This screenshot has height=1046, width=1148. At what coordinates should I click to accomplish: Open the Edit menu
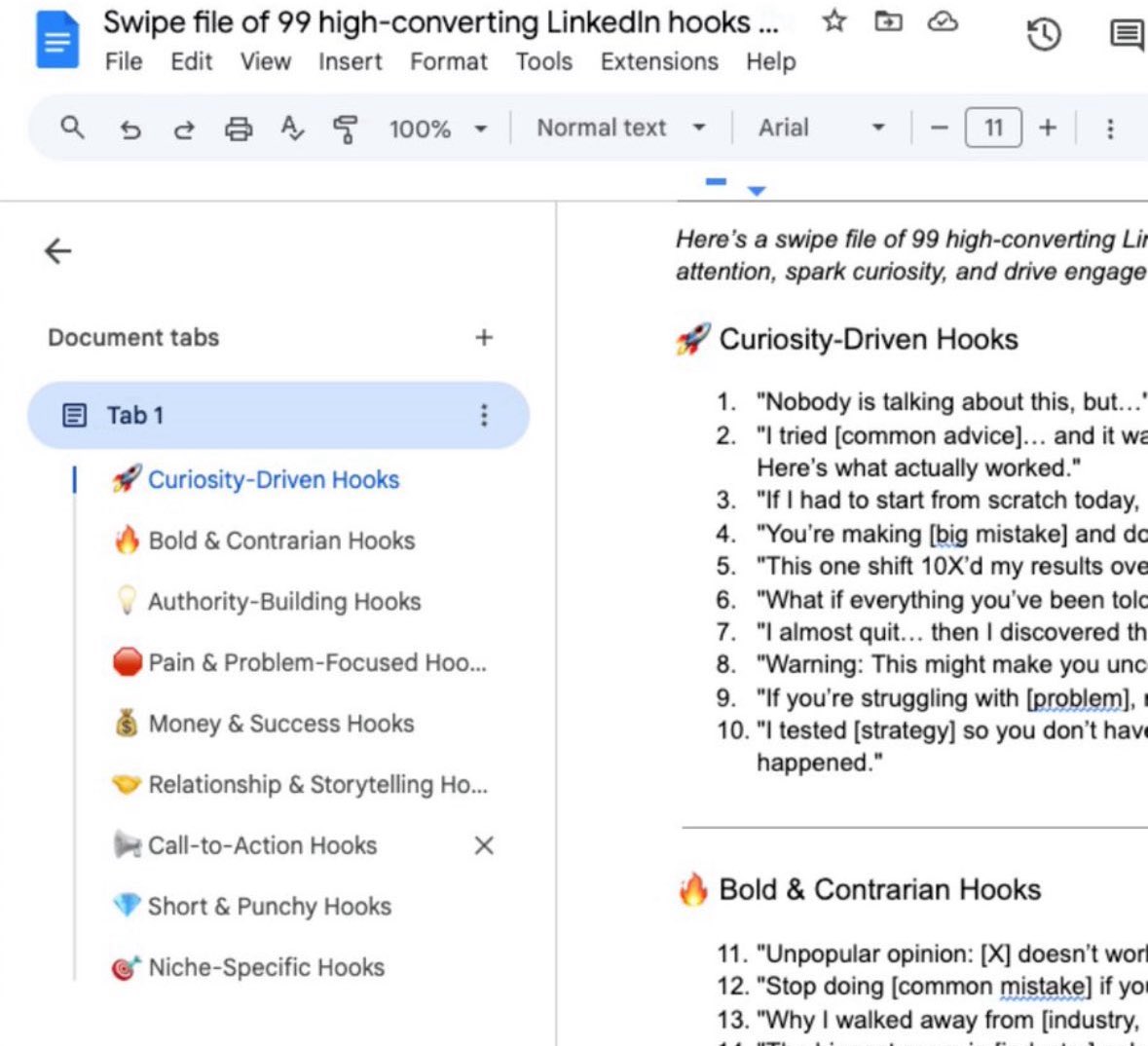click(x=191, y=61)
